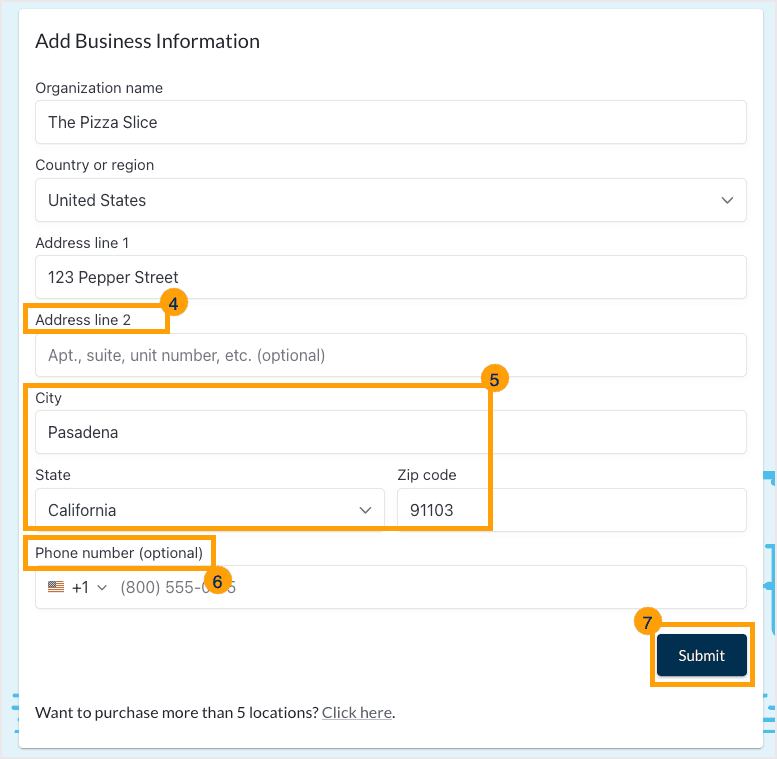Click the "Organization name" label text
Image resolution: width=777 pixels, height=759 pixels.
tap(99, 88)
